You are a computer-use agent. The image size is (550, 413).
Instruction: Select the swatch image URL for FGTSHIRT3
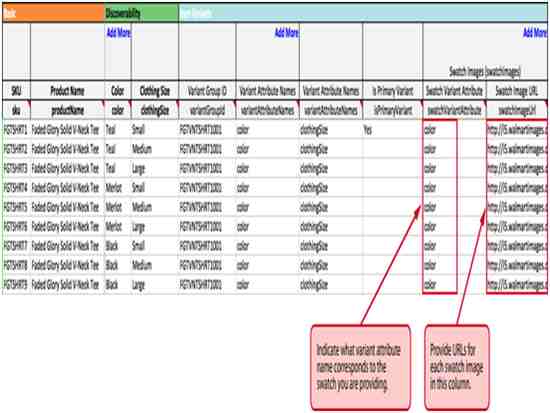517,169
